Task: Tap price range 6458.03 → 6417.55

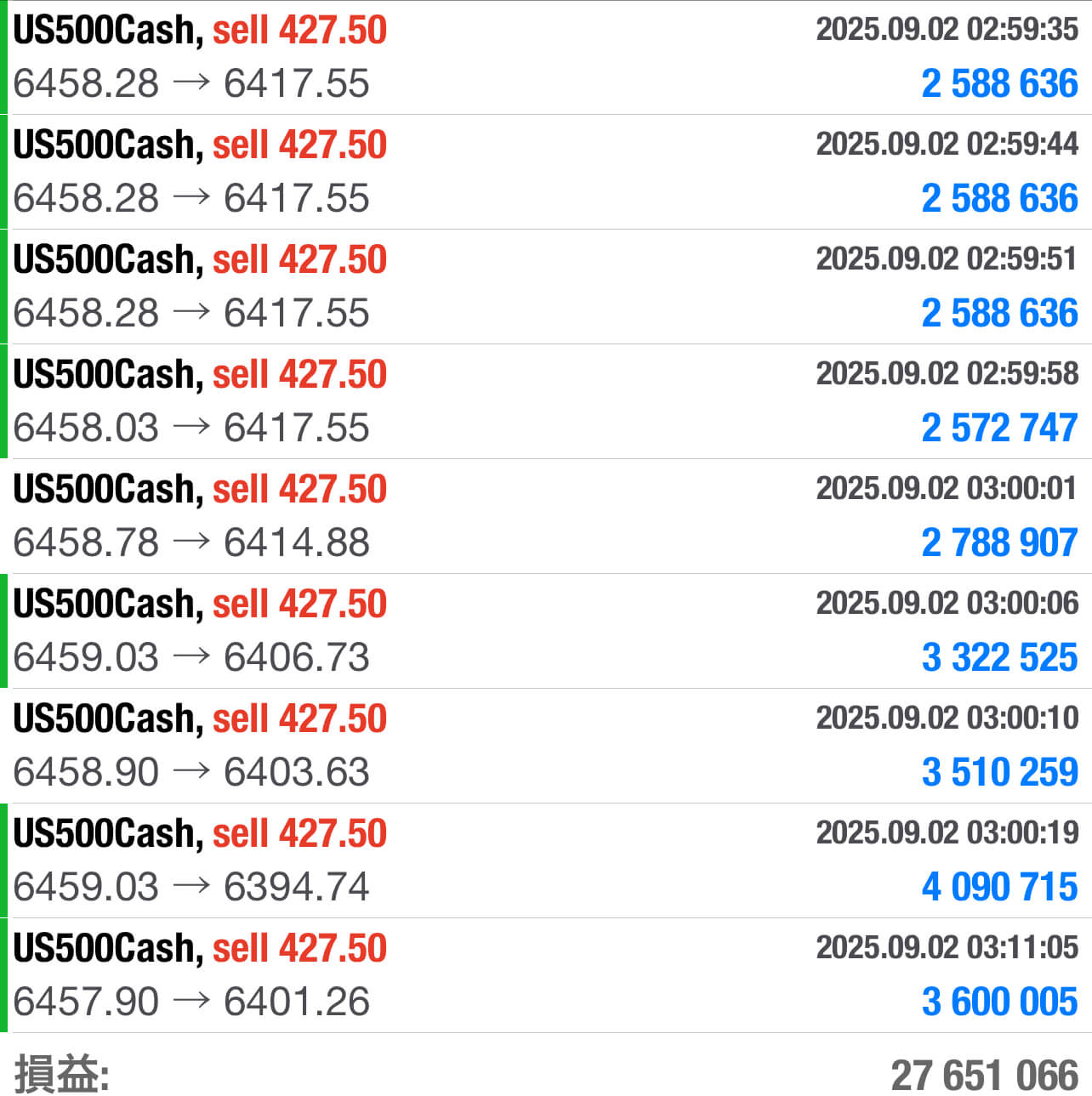Action: click(x=191, y=428)
